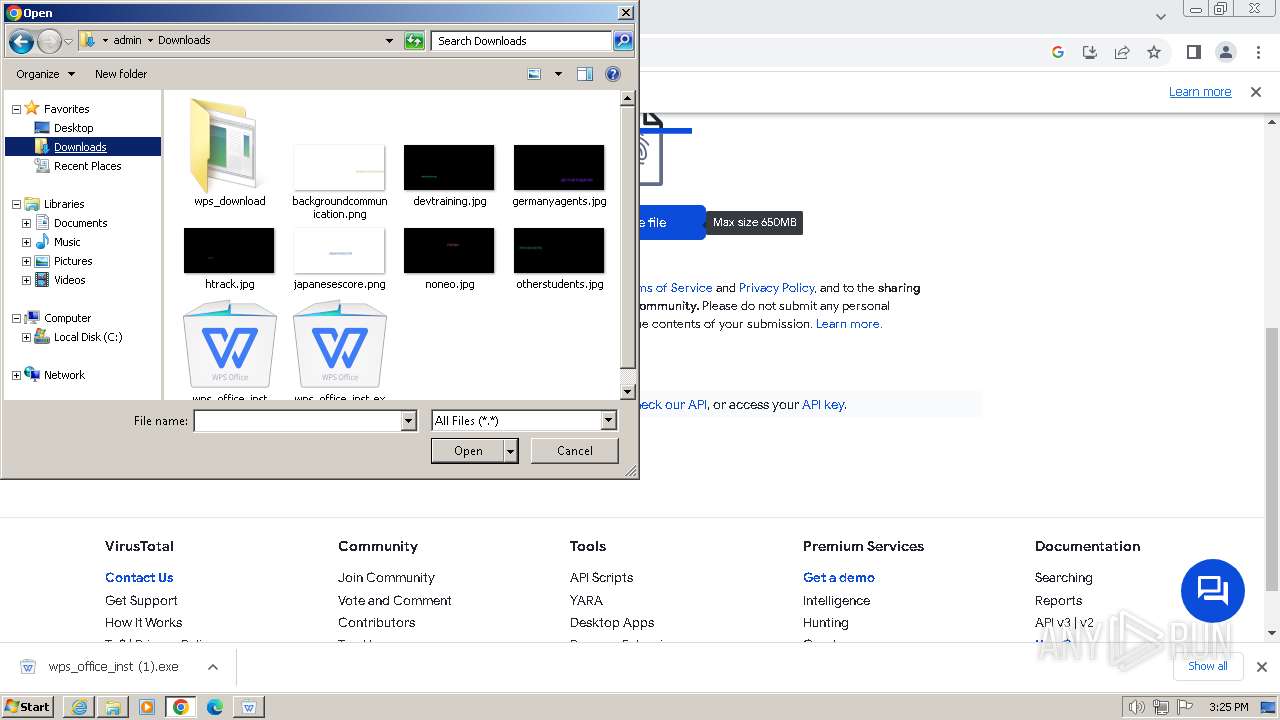Viewport: 1280px width, 720px height.
Task: Open the Get a demo link
Action: [x=839, y=578]
